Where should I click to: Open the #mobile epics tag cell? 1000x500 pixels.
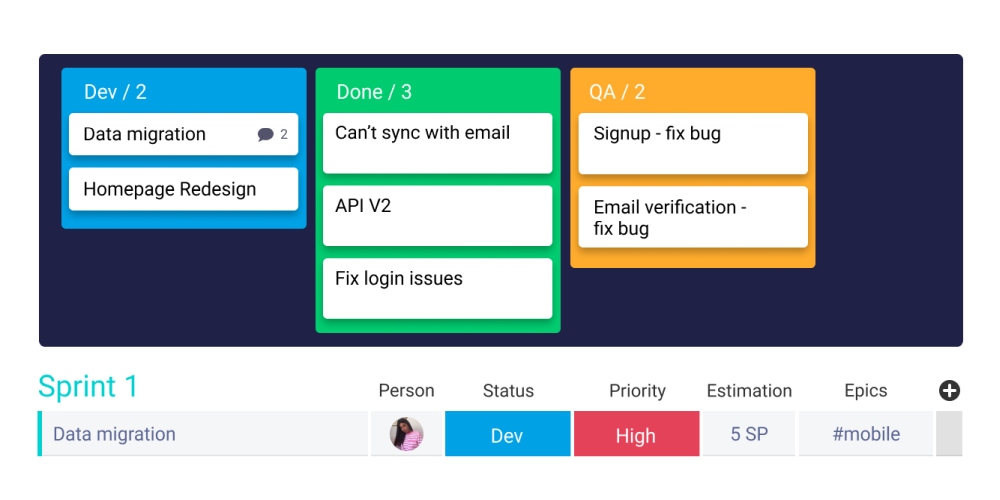click(866, 434)
